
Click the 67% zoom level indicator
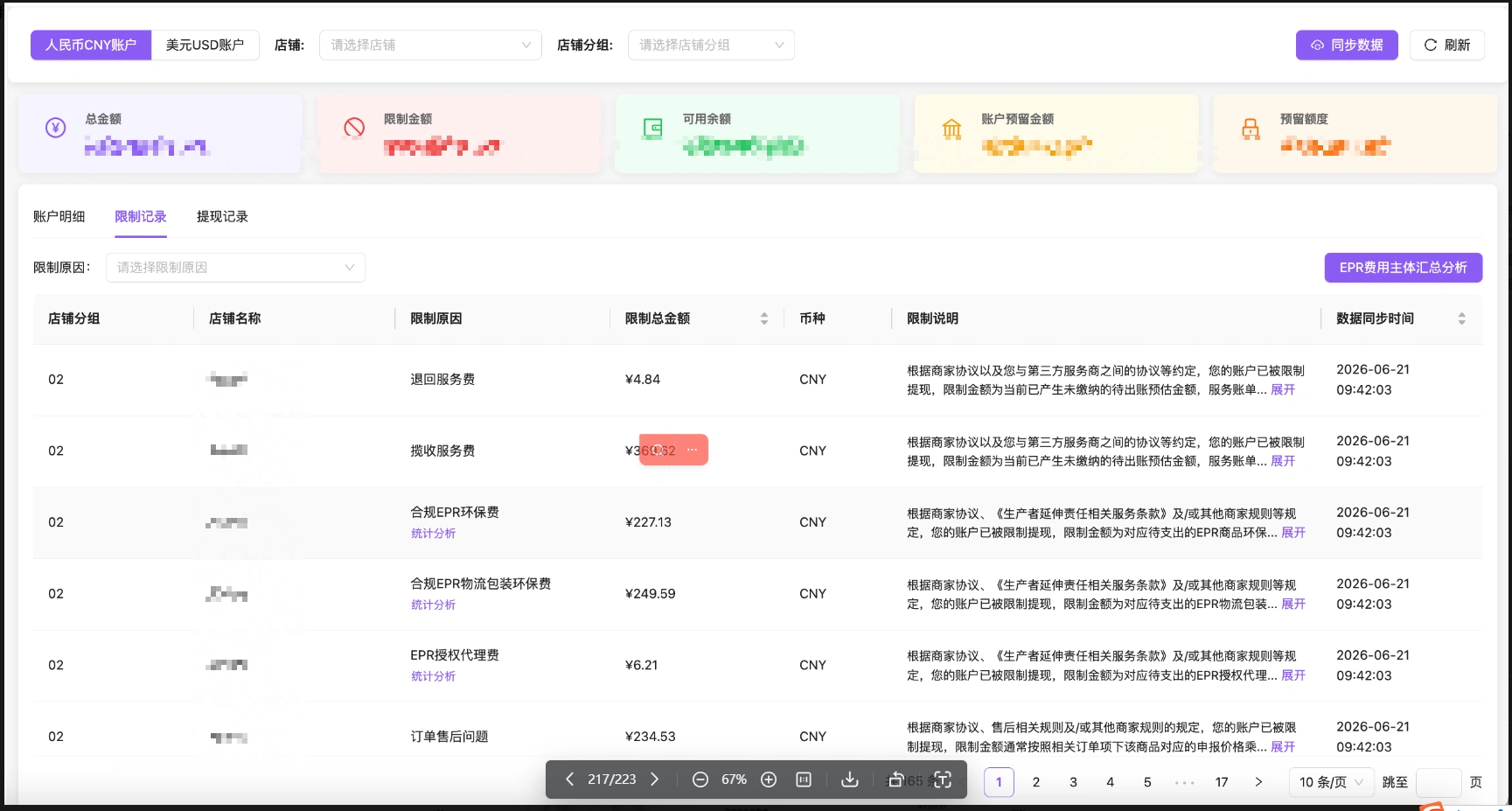pyautogui.click(x=734, y=780)
